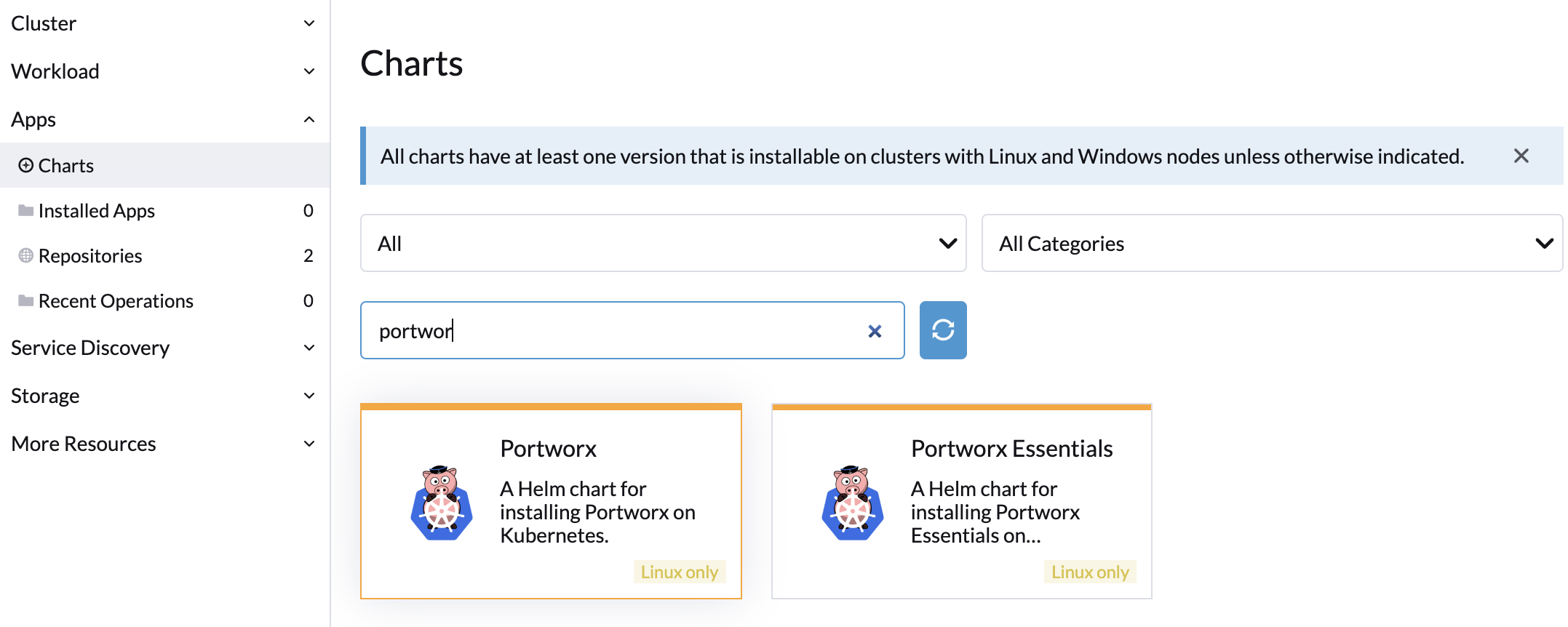Click the Repositories count 2
The image size is (1568, 627).
click(309, 255)
